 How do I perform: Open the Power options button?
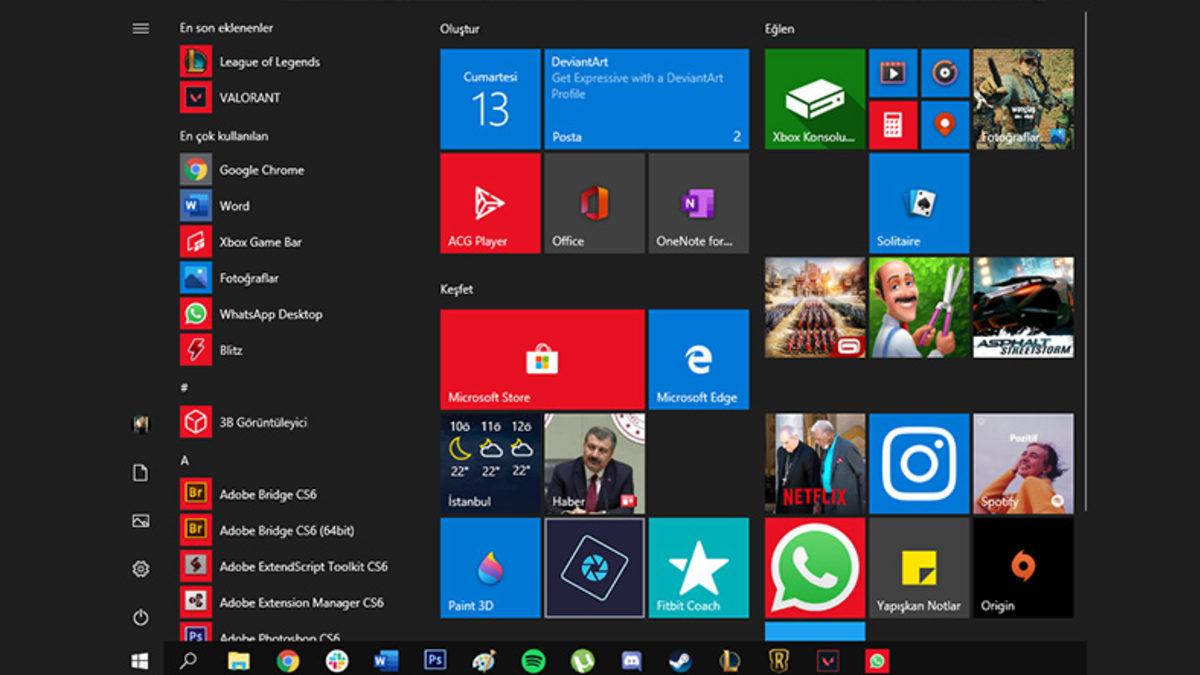141,617
